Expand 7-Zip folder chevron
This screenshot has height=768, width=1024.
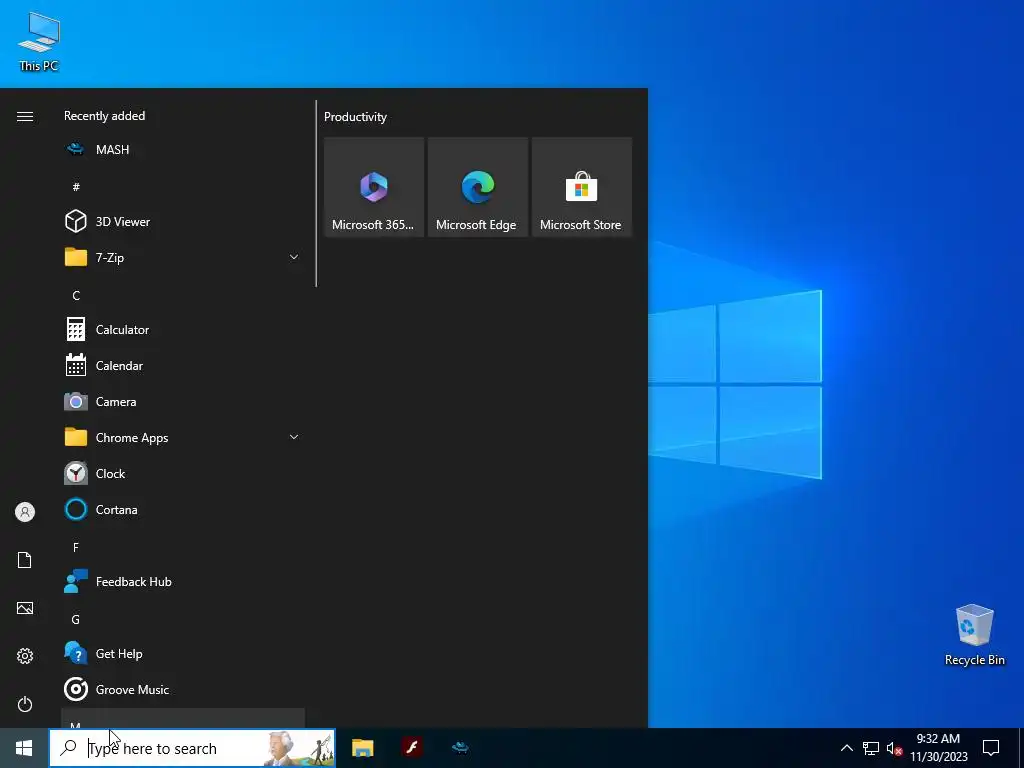coord(294,257)
